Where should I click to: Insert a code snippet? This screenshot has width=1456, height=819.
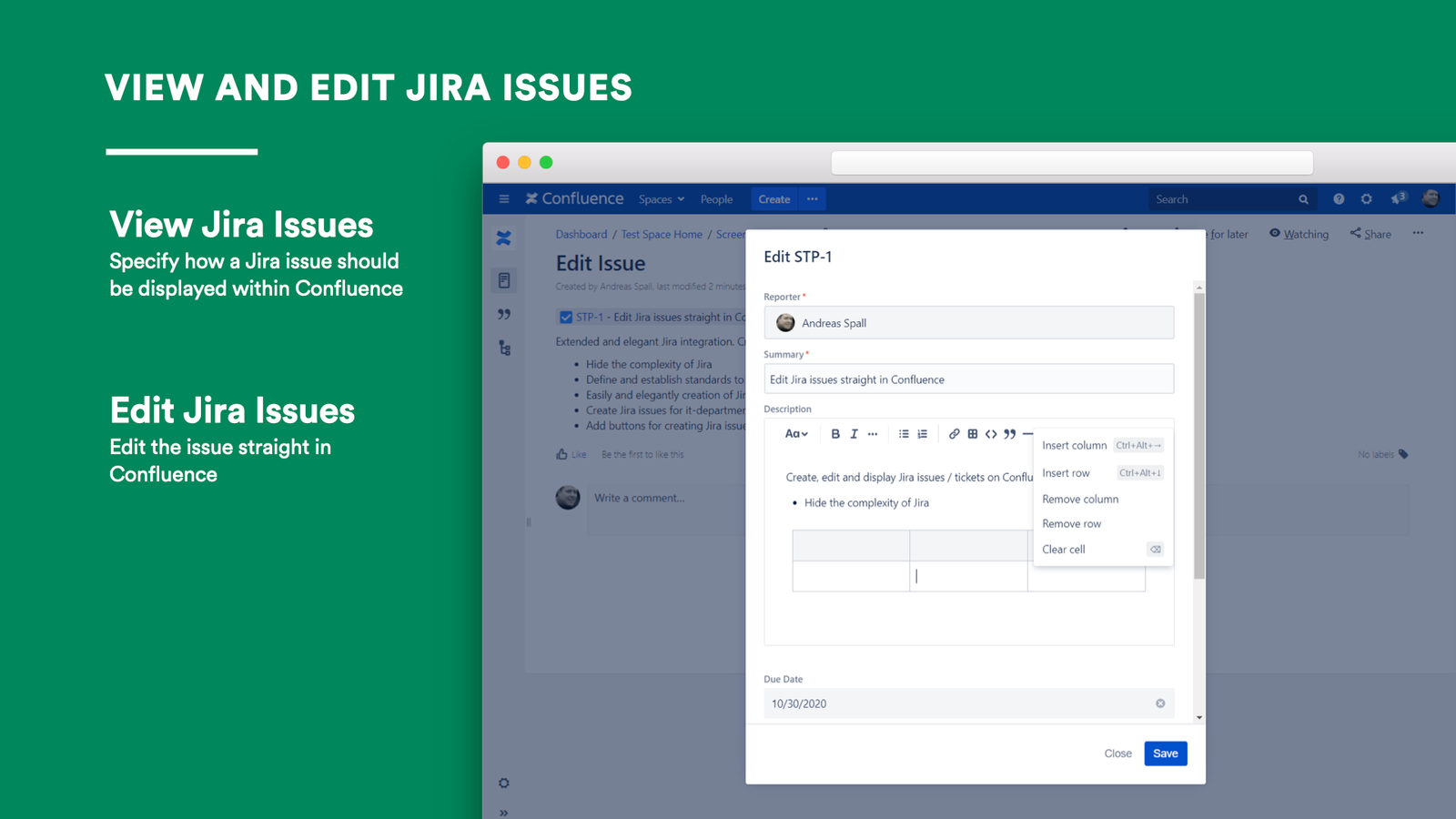pos(991,434)
